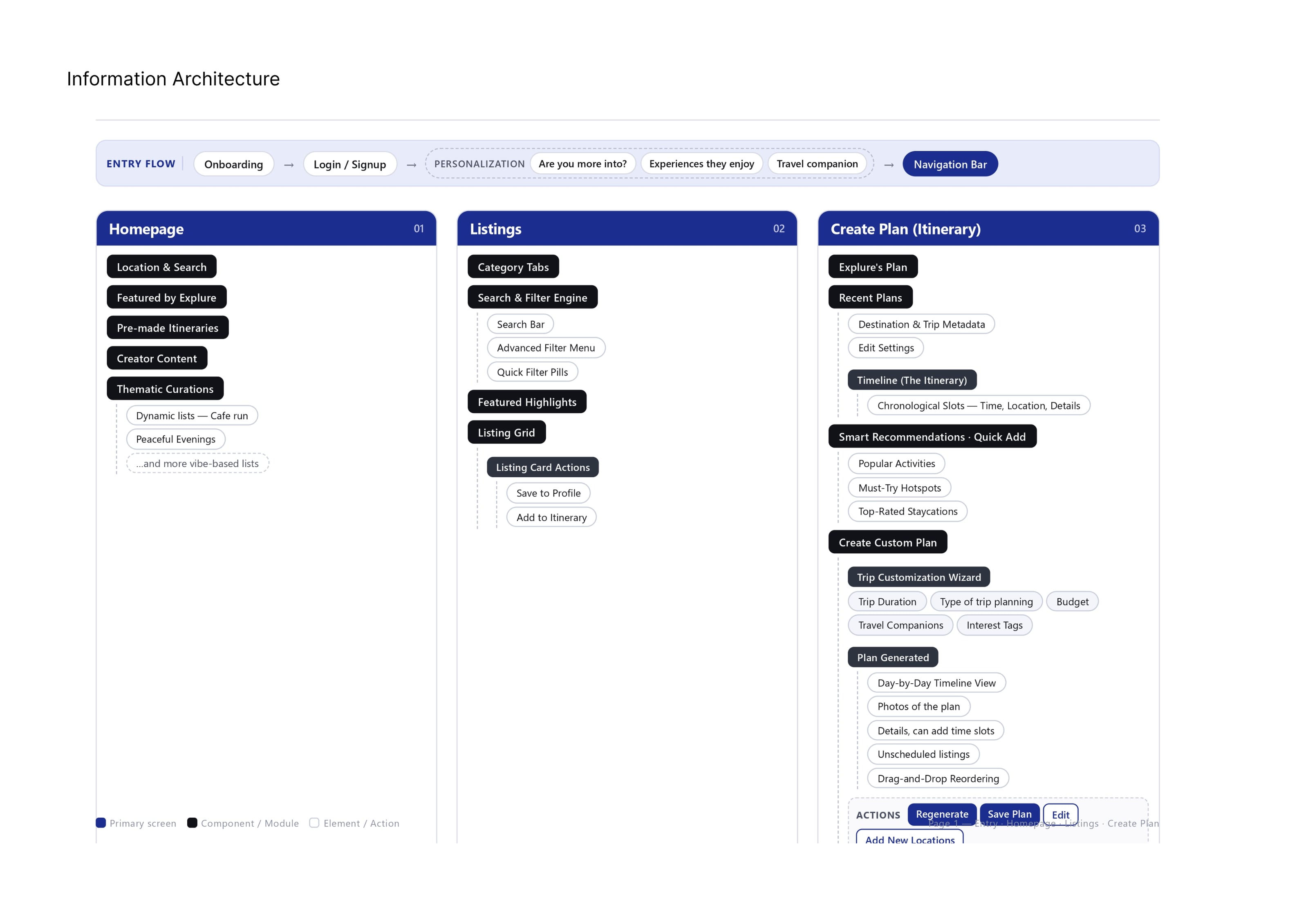The image size is (1308, 924).
Task: Click the Homepage section header
Action: coord(266,228)
